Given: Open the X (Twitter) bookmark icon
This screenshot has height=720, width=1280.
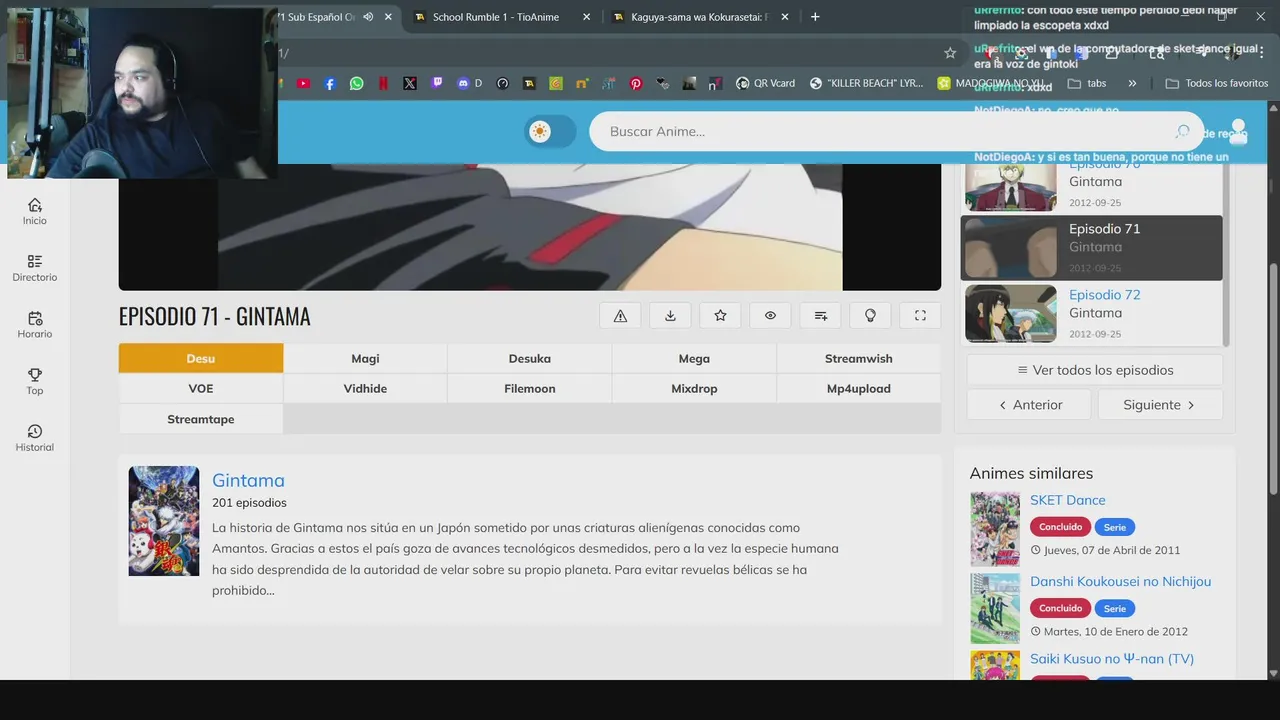Looking at the screenshot, I should [410, 84].
